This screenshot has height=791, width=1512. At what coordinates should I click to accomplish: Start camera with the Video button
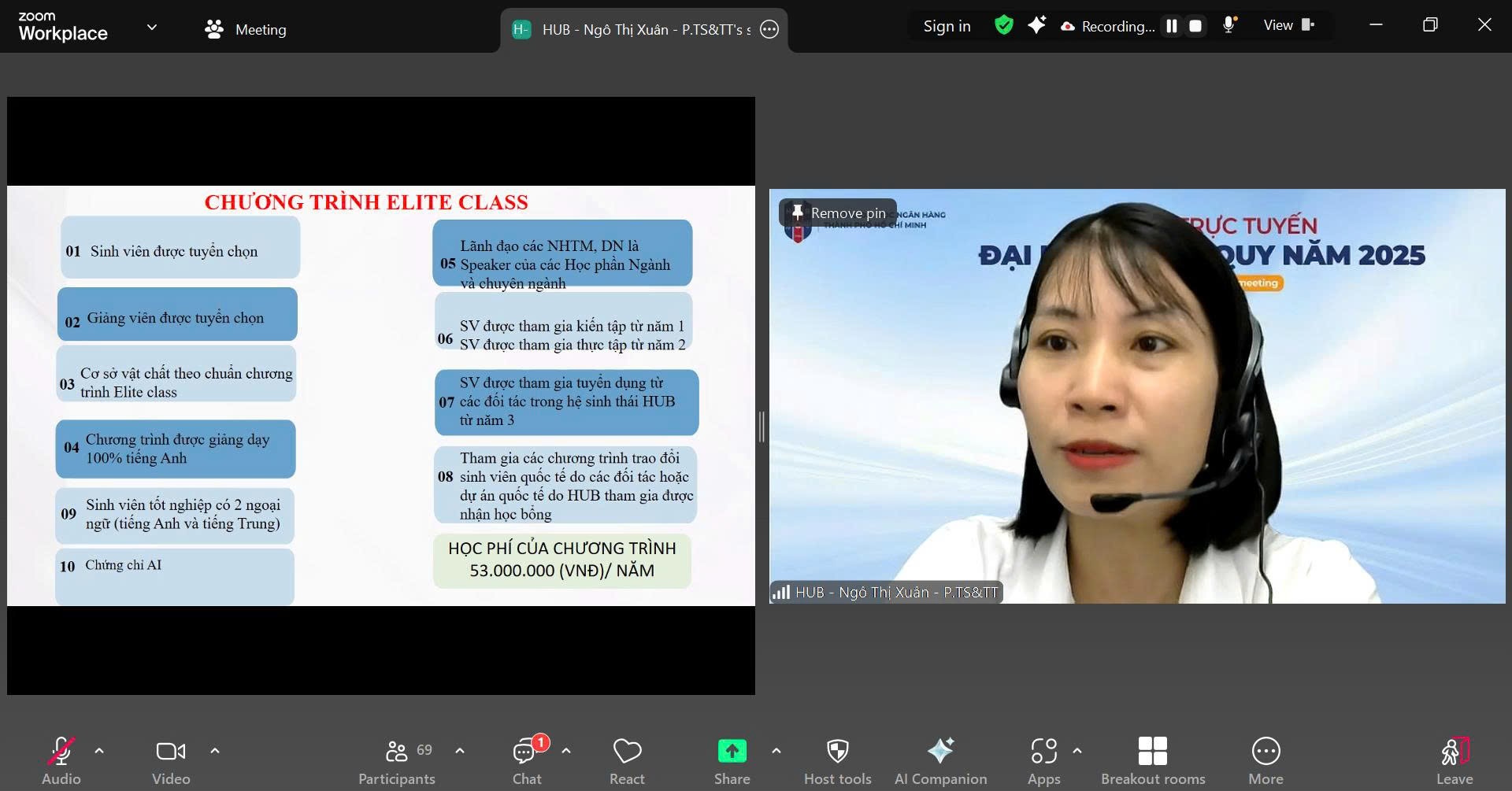coord(171,761)
